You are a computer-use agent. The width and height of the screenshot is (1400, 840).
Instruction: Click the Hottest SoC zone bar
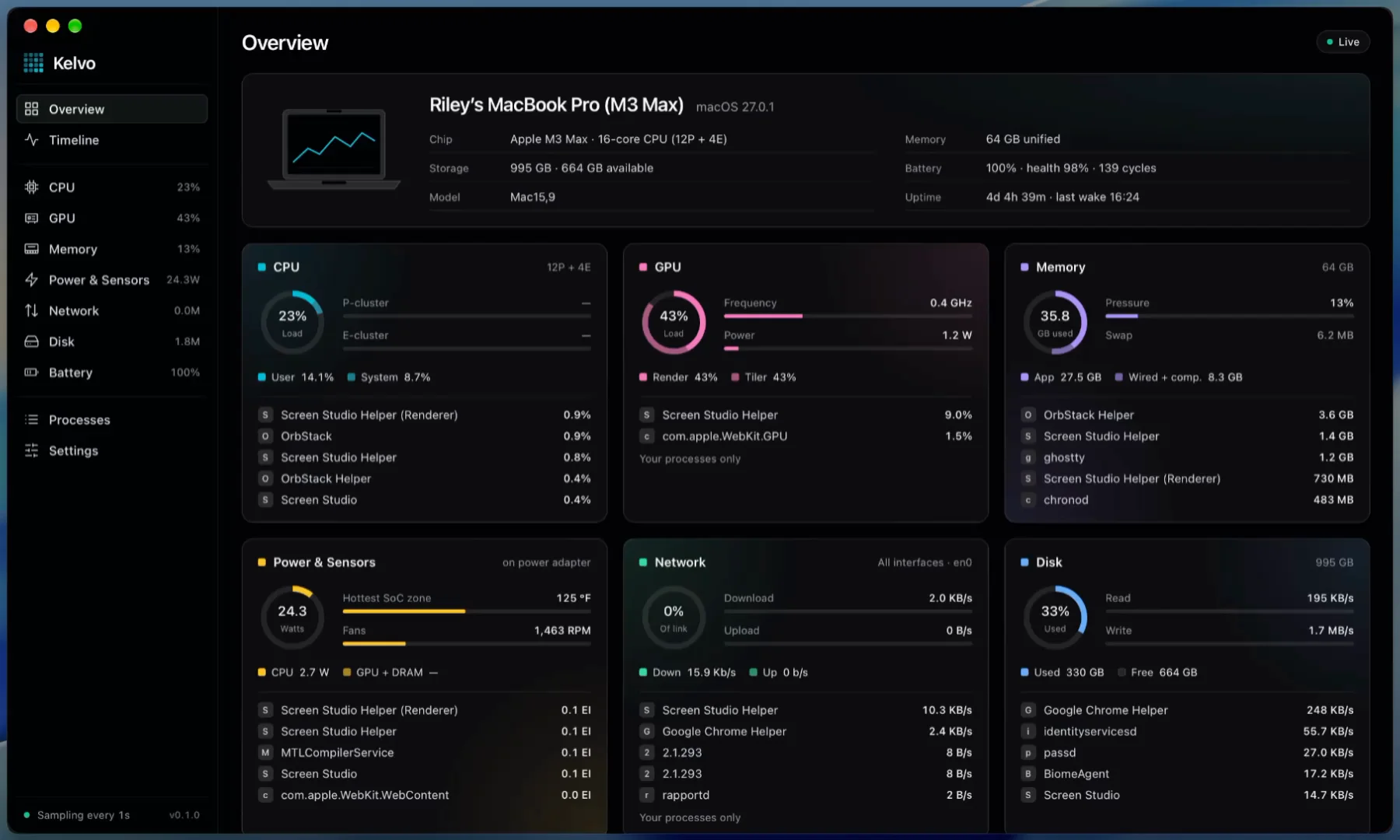point(467,611)
